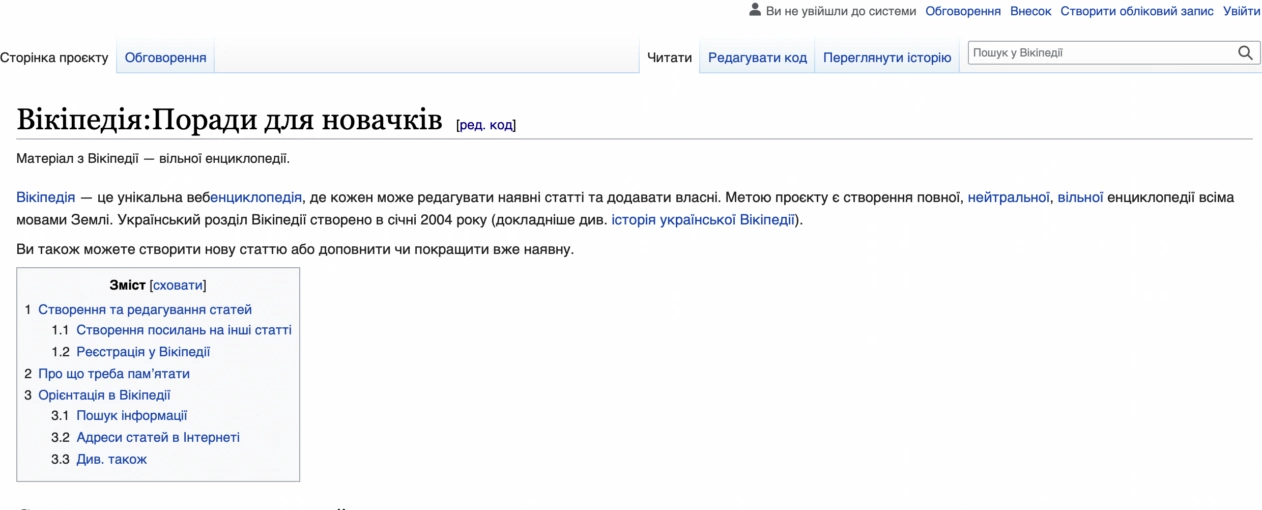Jump to Орієнтація в Вікіпедії section
The image size is (1262, 510).
point(104,395)
